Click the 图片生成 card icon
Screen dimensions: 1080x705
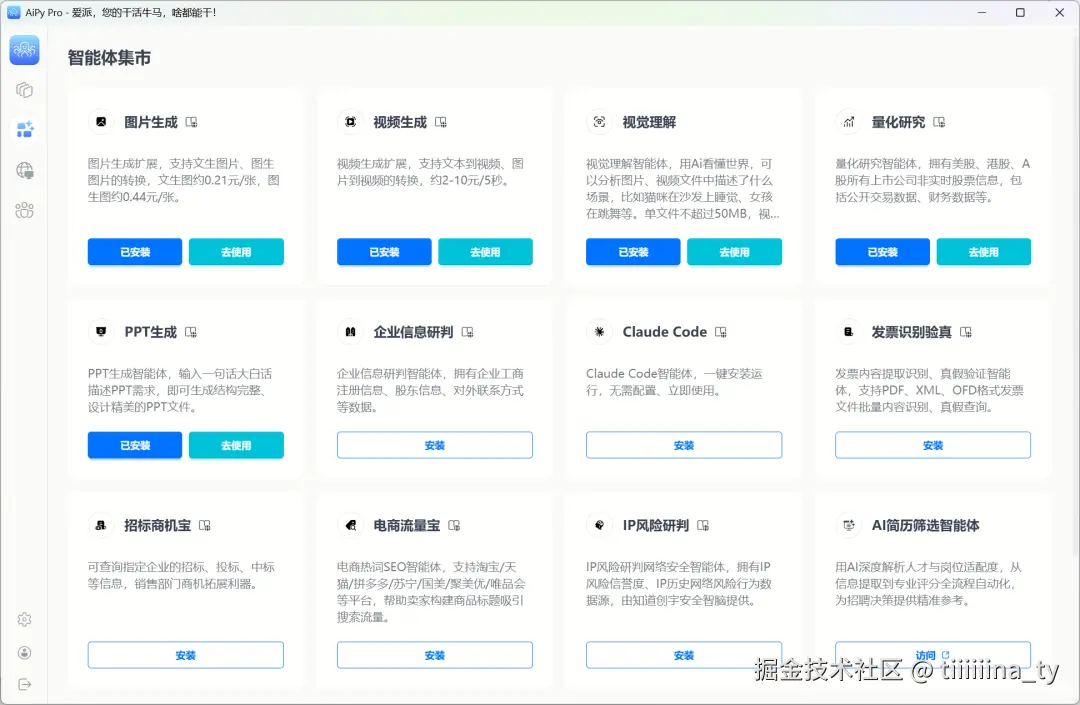point(101,122)
